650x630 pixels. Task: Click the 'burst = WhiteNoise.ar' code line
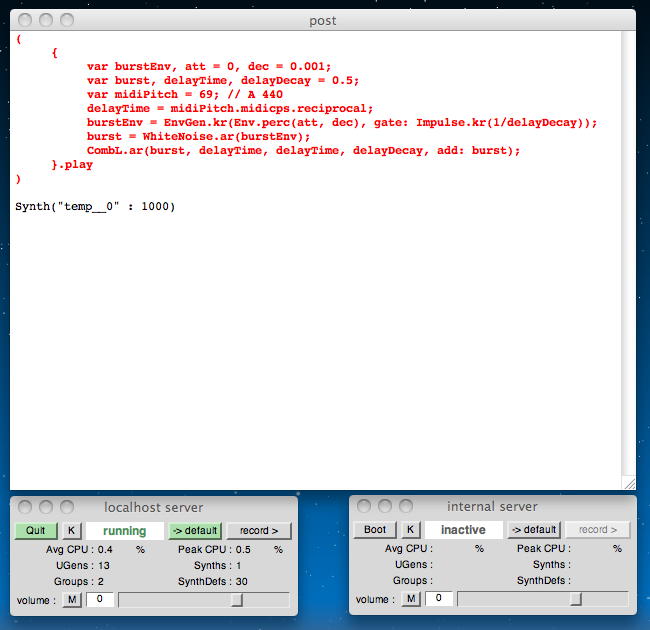(198, 136)
